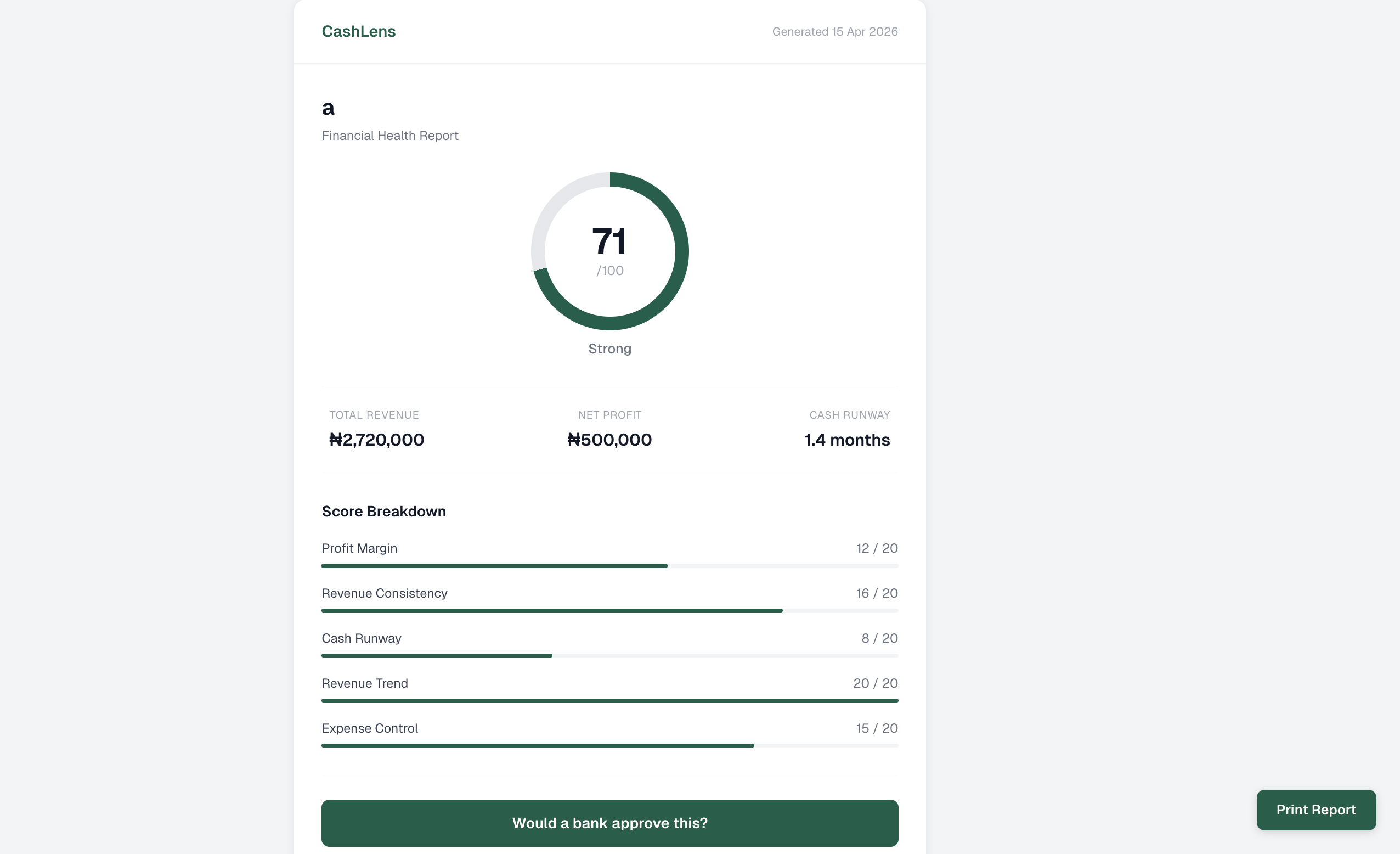Click the Generated 15 Apr 2026 text
This screenshot has height=854, width=1400.
(x=834, y=32)
